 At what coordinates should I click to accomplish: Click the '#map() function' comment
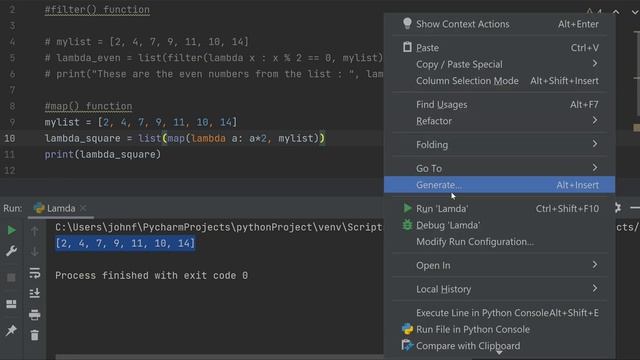click(88, 106)
